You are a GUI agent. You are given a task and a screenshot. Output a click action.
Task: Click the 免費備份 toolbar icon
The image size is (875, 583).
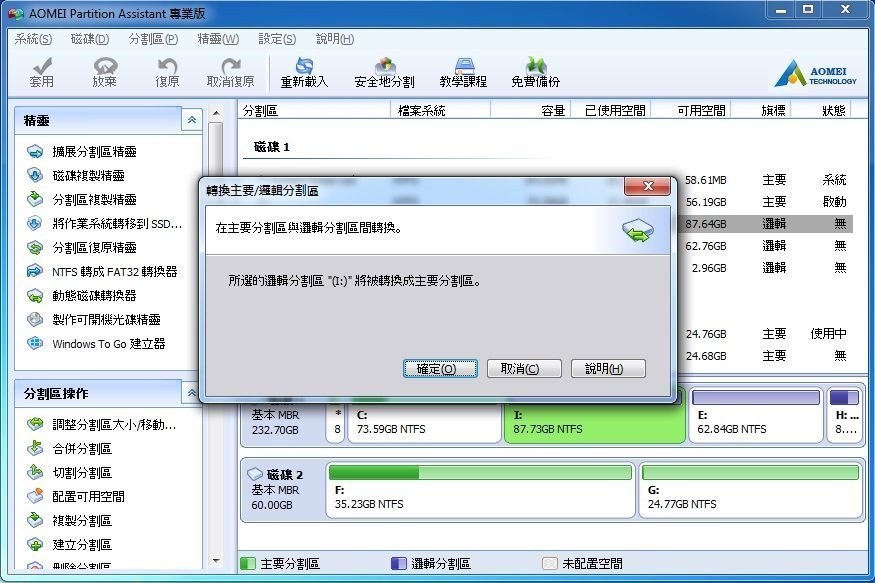pos(536,73)
